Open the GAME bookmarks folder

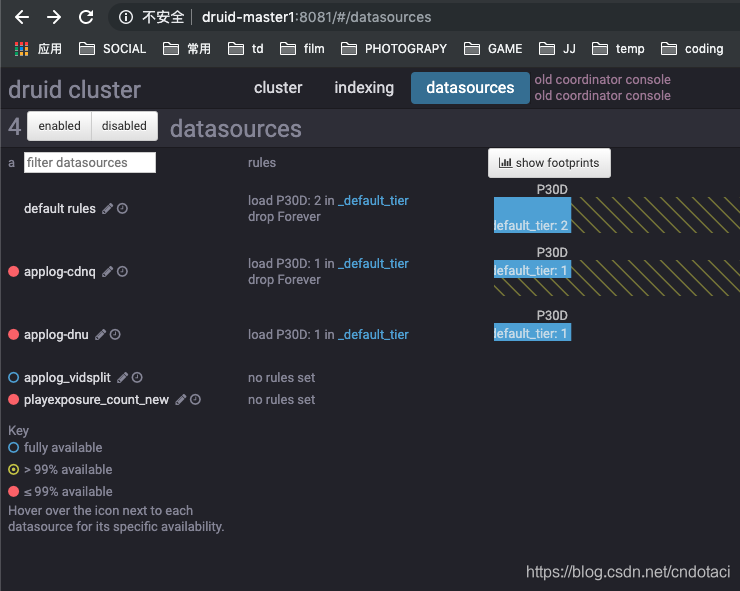tap(493, 49)
